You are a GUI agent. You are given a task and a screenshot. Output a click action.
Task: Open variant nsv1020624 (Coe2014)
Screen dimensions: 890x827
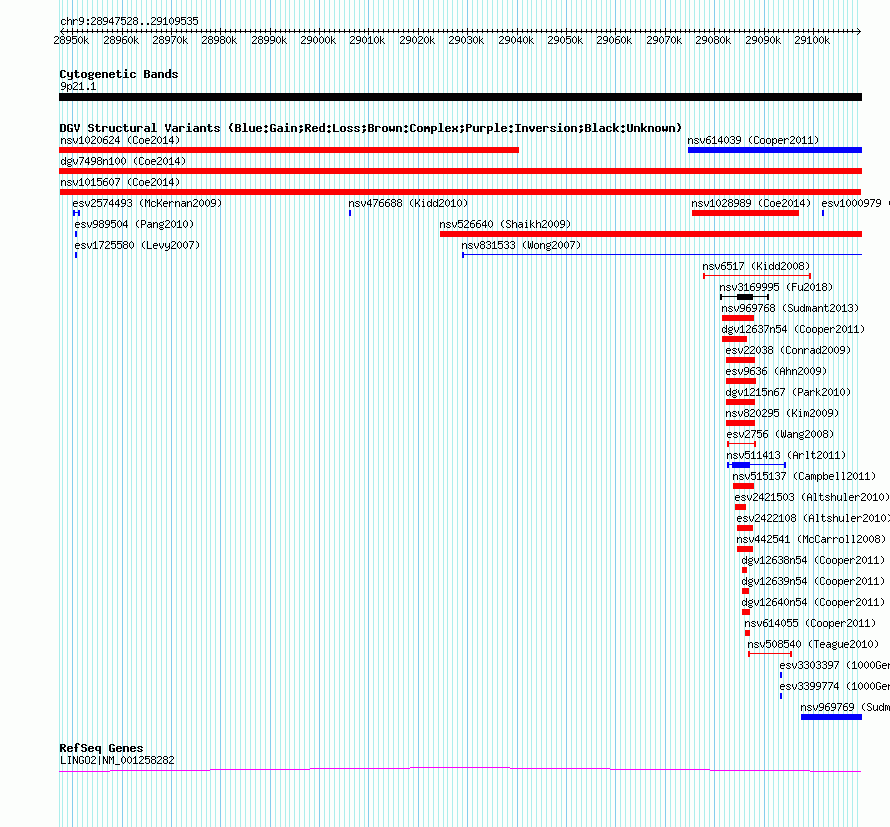(x=120, y=140)
